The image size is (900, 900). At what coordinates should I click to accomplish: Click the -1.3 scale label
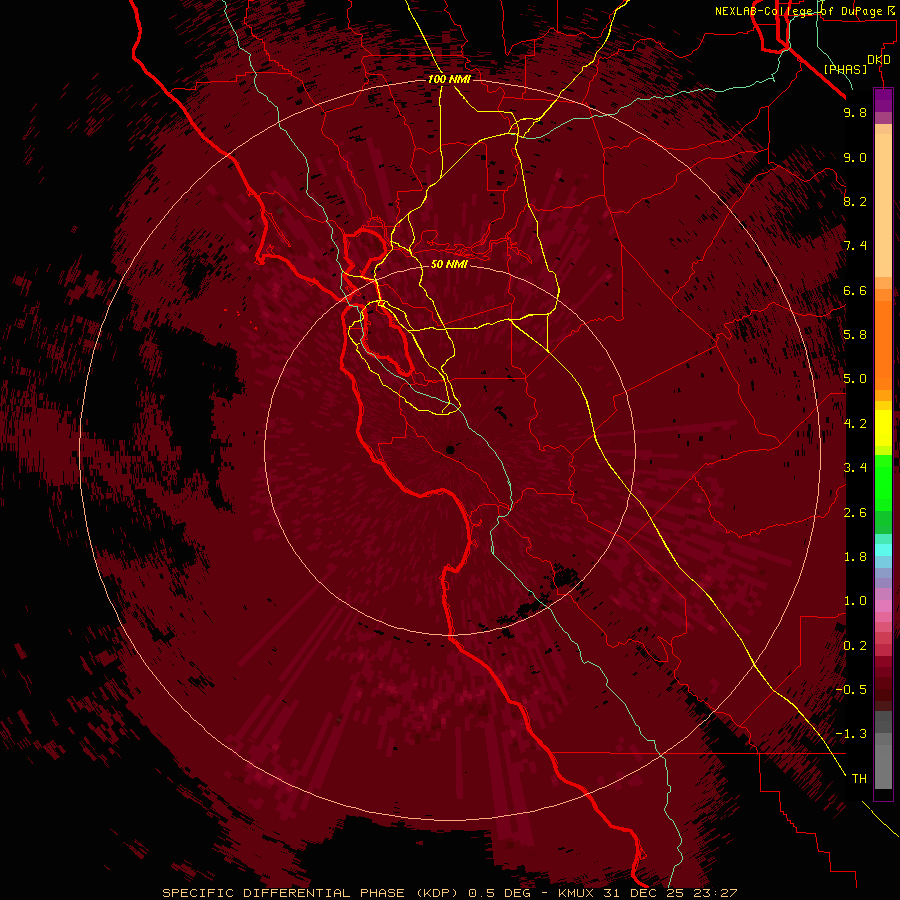[x=851, y=734]
